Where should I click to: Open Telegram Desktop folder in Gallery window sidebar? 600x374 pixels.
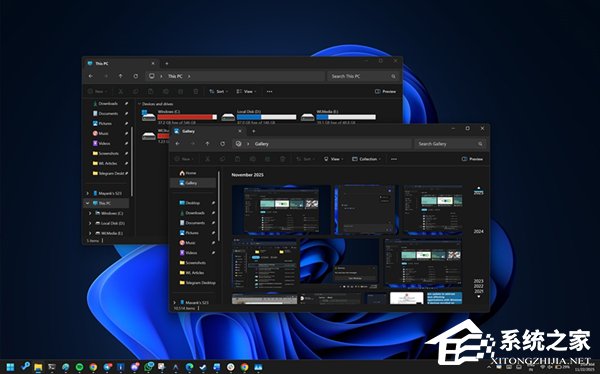(197, 283)
